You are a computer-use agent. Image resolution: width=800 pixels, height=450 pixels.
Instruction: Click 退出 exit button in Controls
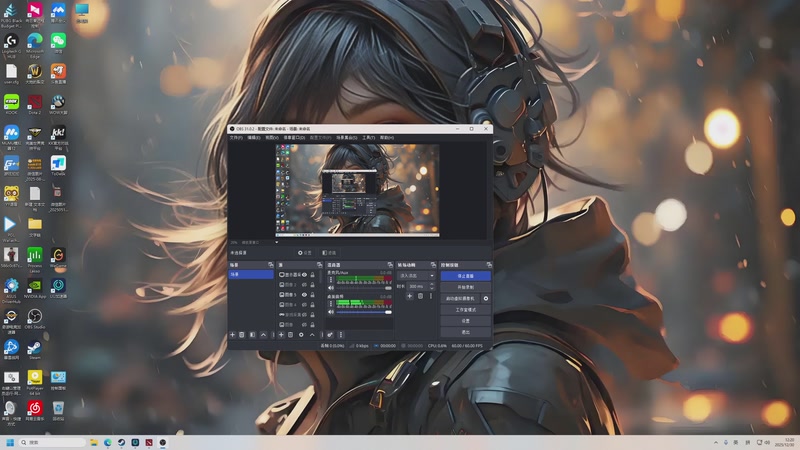tap(465, 332)
